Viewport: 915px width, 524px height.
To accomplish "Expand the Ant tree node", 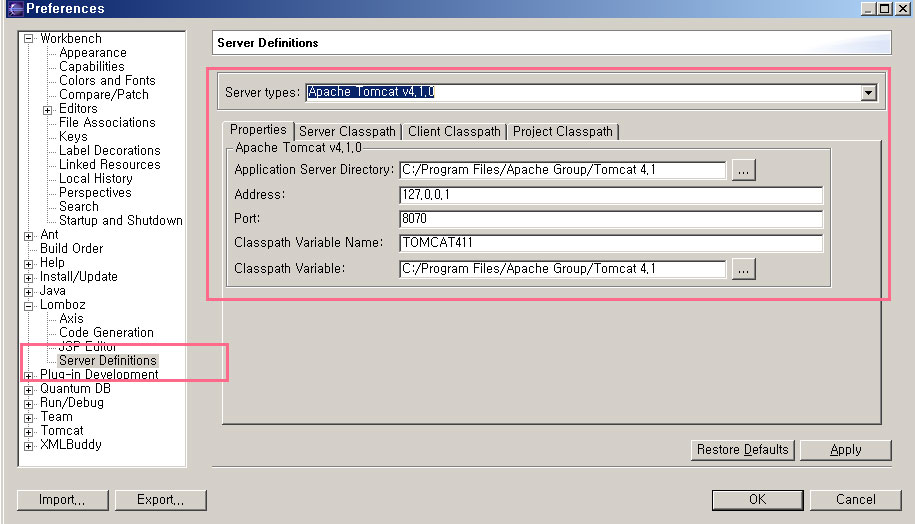I will click(28, 236).
